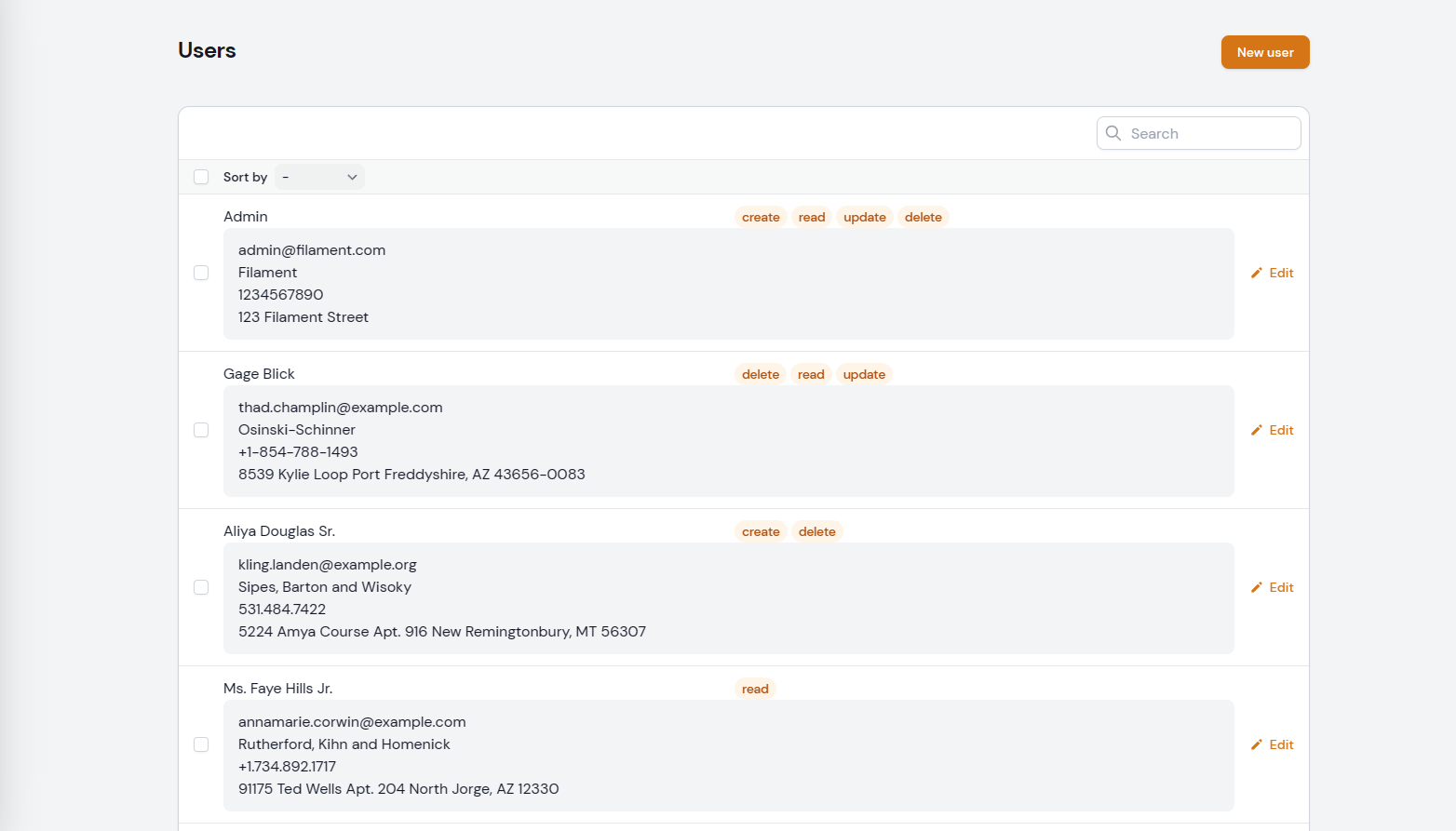Click the read badge next to Ms. Faye Hills
Viewport: 1456px width, 831px height.
(x=754, y=689)
